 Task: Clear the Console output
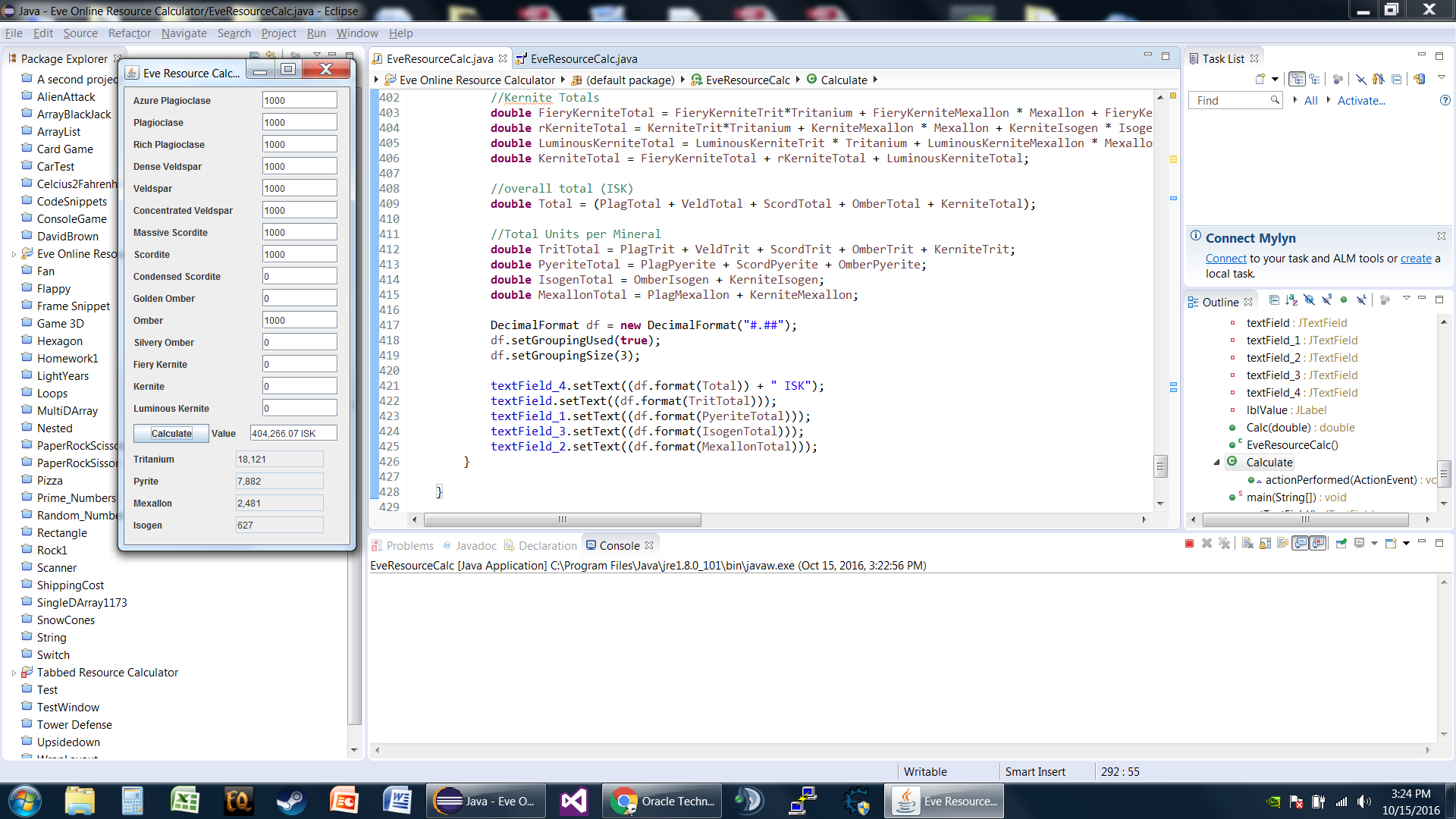(1247, 544)
